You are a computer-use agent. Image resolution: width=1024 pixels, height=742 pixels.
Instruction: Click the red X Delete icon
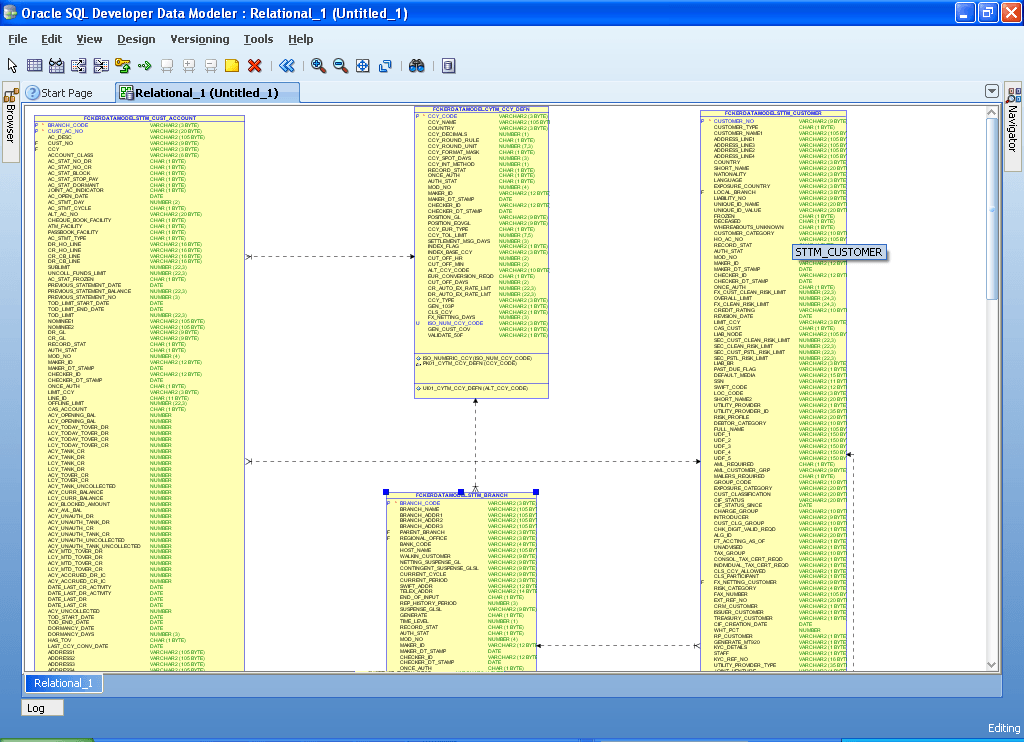(256, 65)
